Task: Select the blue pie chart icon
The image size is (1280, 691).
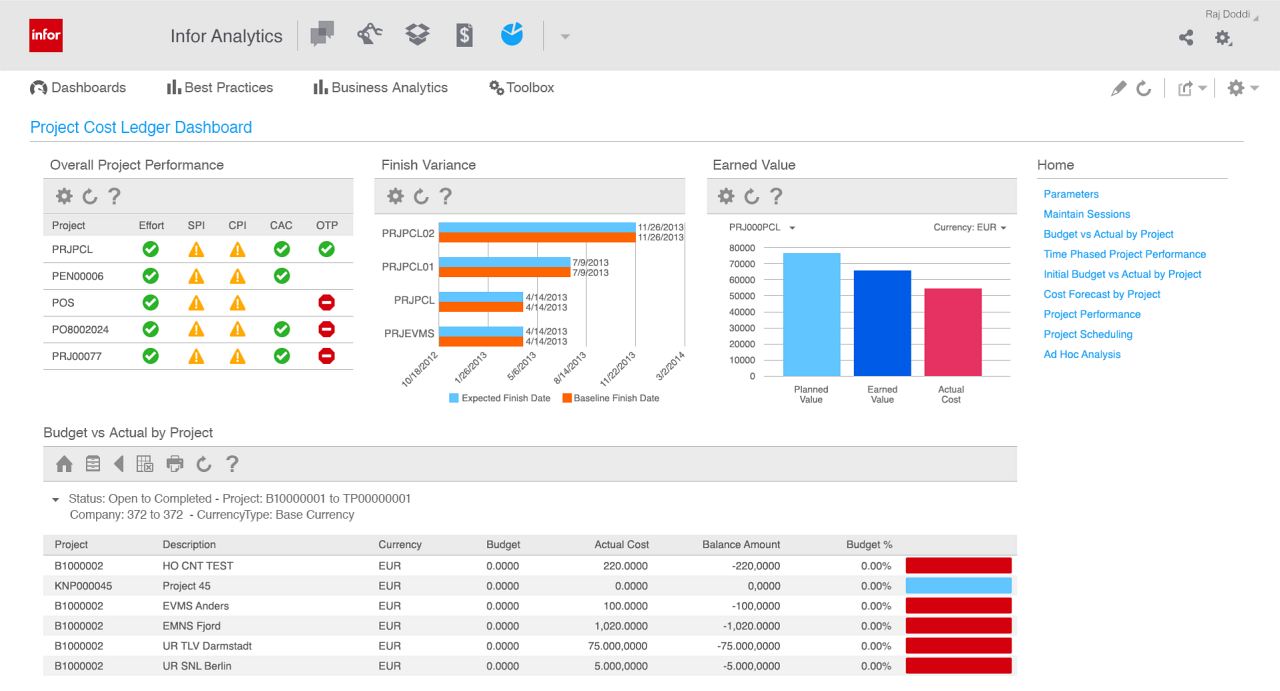Action: point(512,35)
